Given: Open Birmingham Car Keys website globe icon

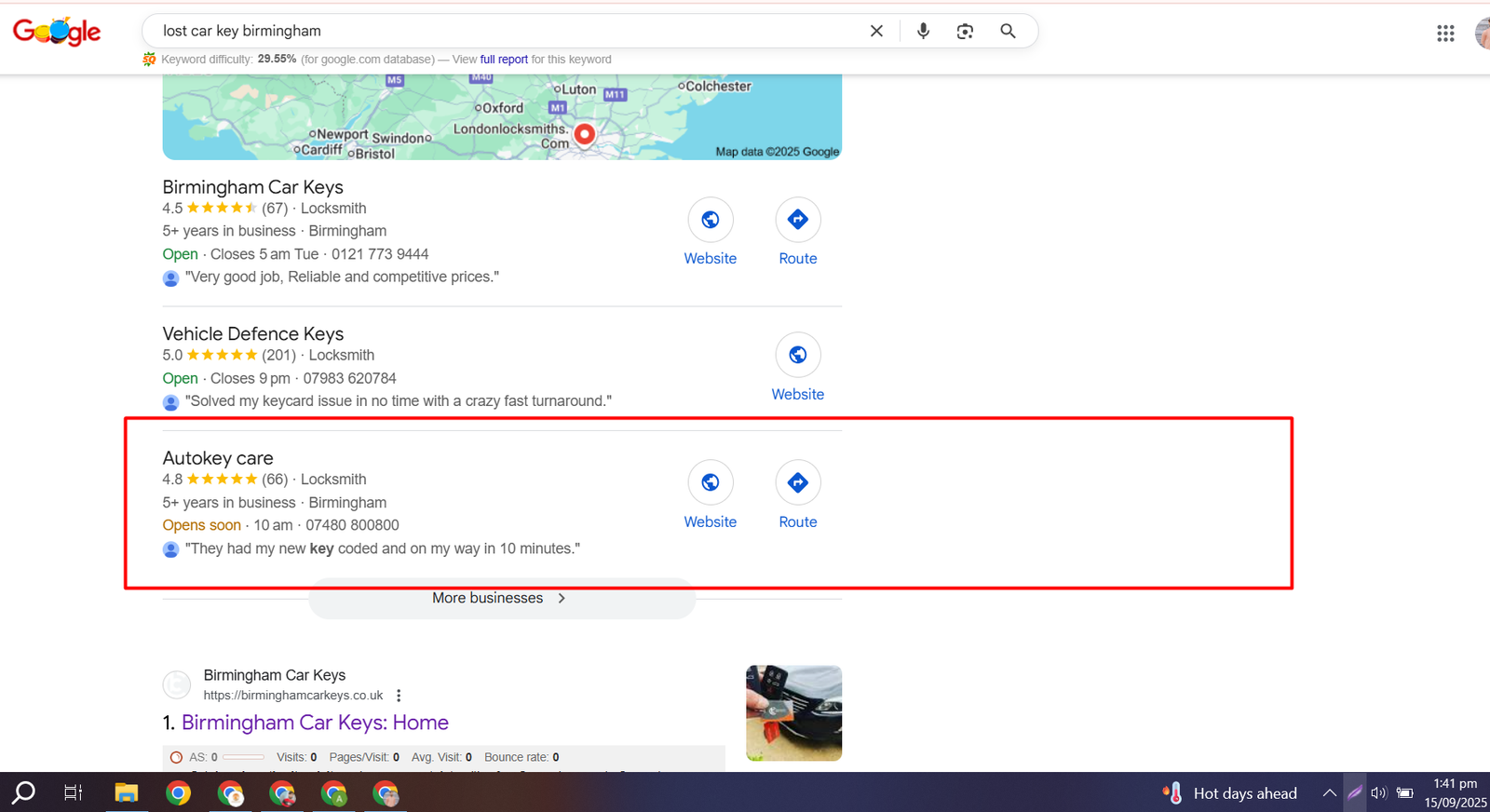Looking at the screenshot, I should (710, 220).
